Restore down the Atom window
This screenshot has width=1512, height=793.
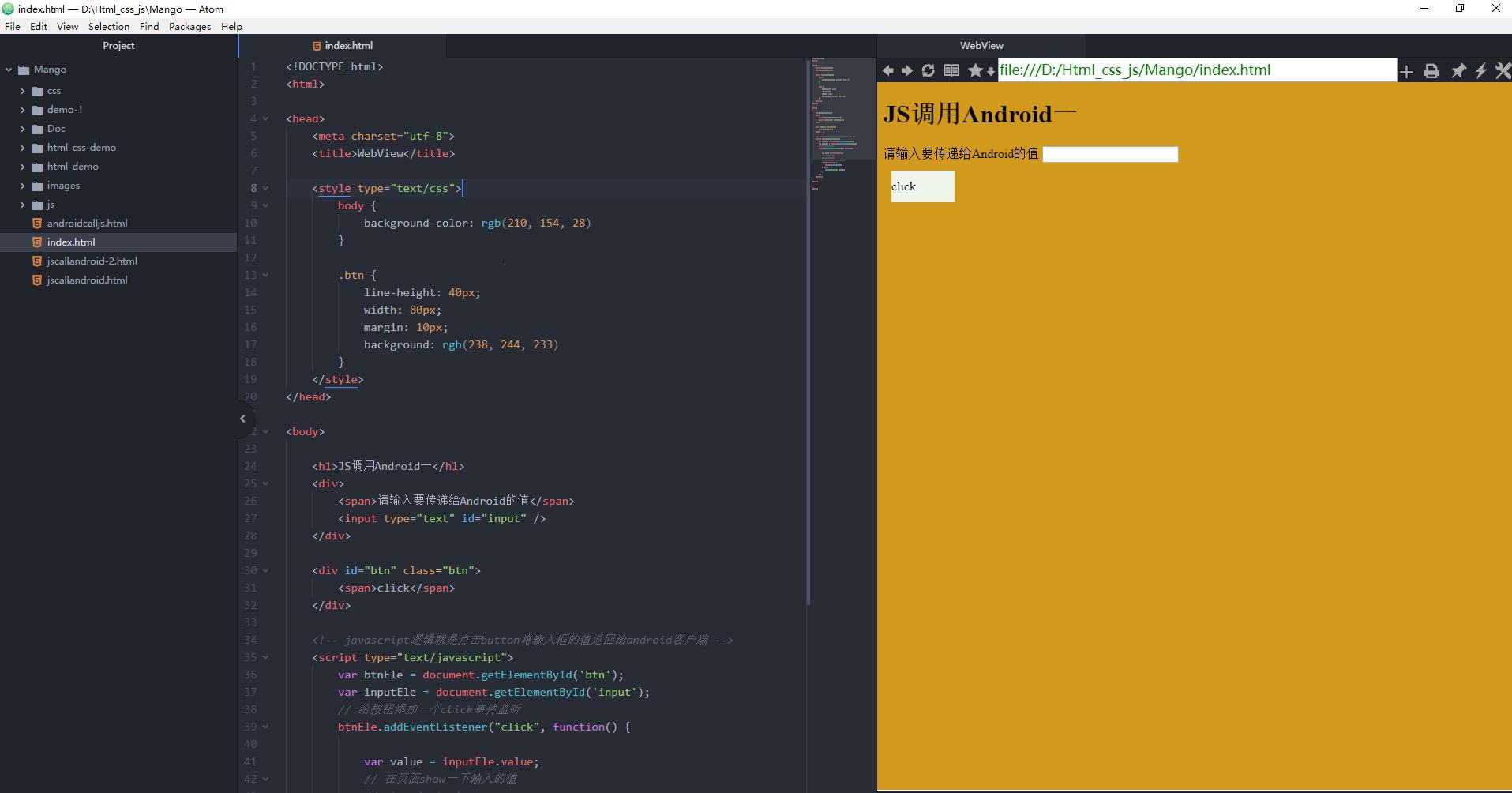pyautogui.click(x=1460, y=9)
